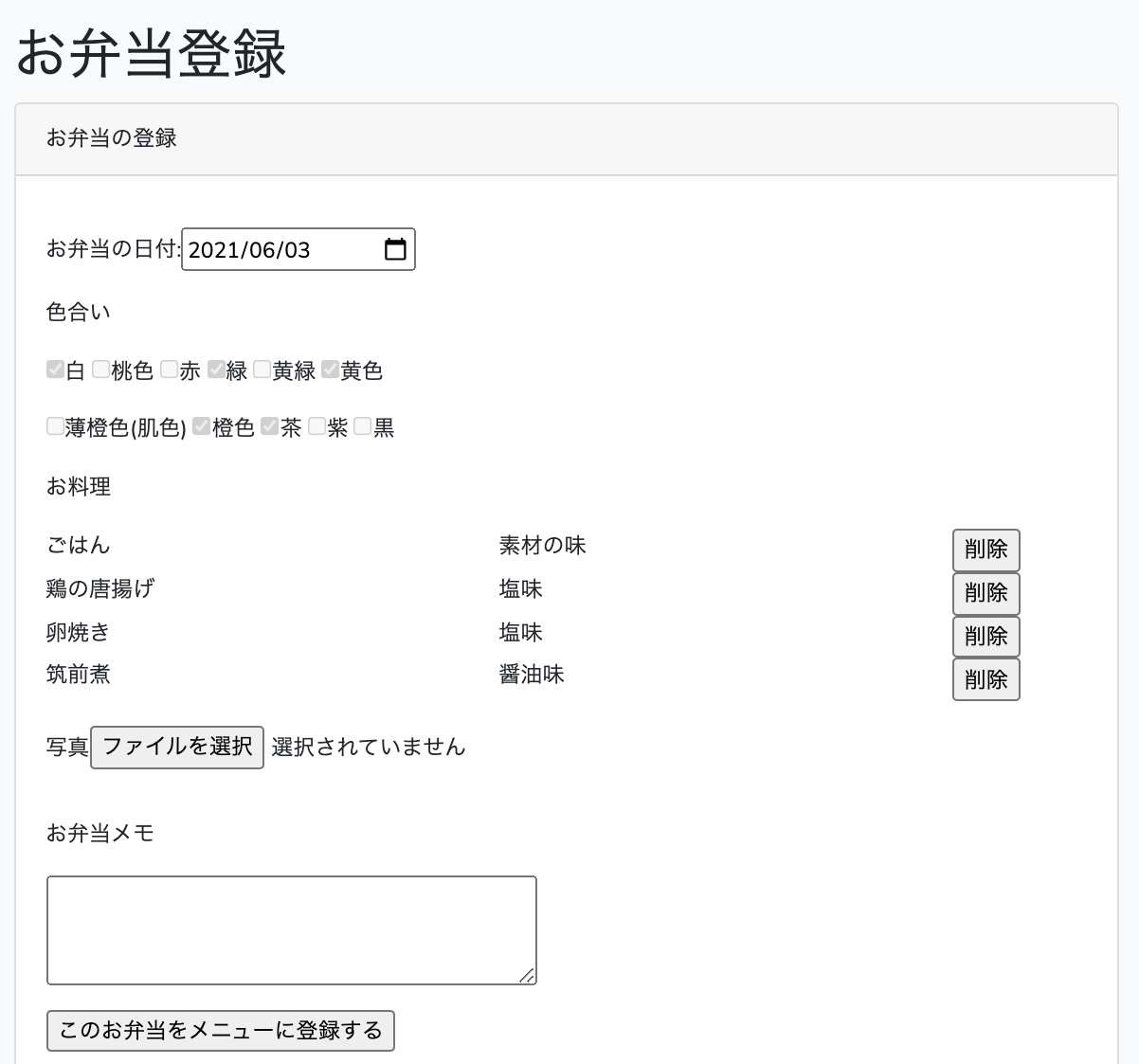Click the date input showing 2021/06/03
Viewport: 1139px width, 1064px height.
point(275,249)
